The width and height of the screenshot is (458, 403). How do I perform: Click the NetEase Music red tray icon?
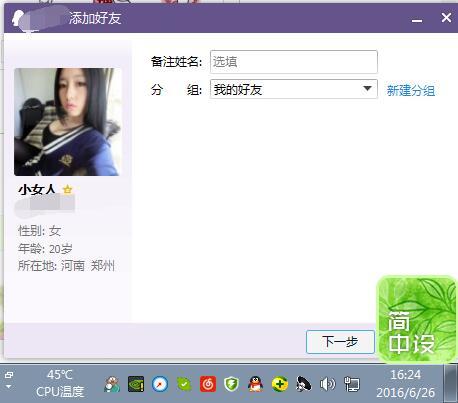pyautogui.click(x=208, y=384)
